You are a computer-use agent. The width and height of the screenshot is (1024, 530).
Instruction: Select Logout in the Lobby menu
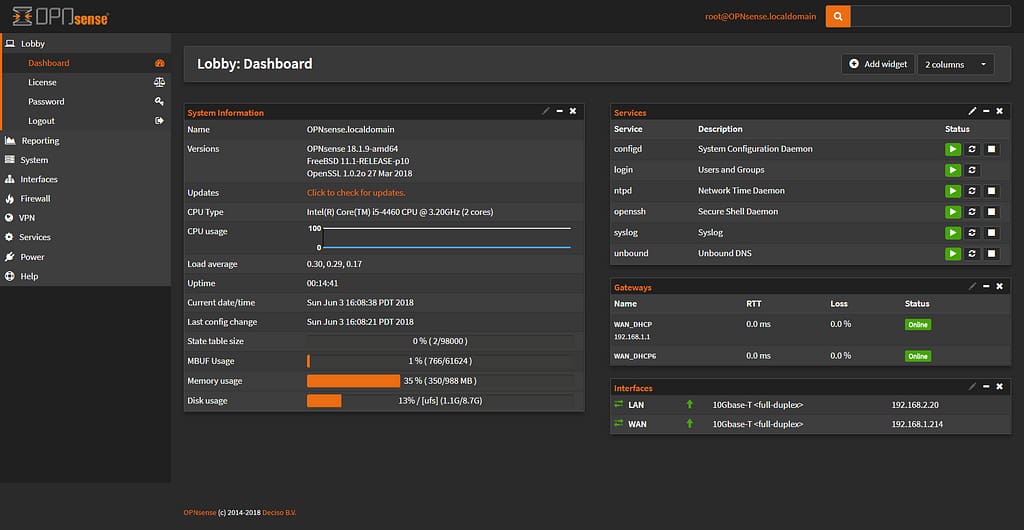[41, 121]
